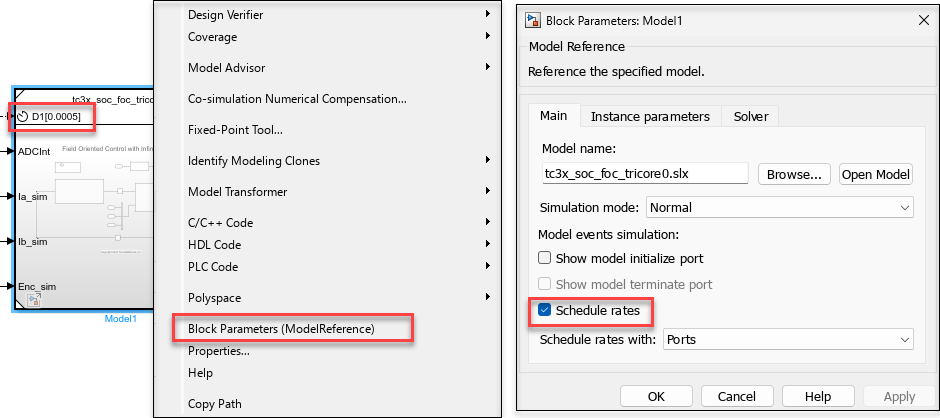Switch to the Solver tab

pyautogui.click(x=751, y=116)
